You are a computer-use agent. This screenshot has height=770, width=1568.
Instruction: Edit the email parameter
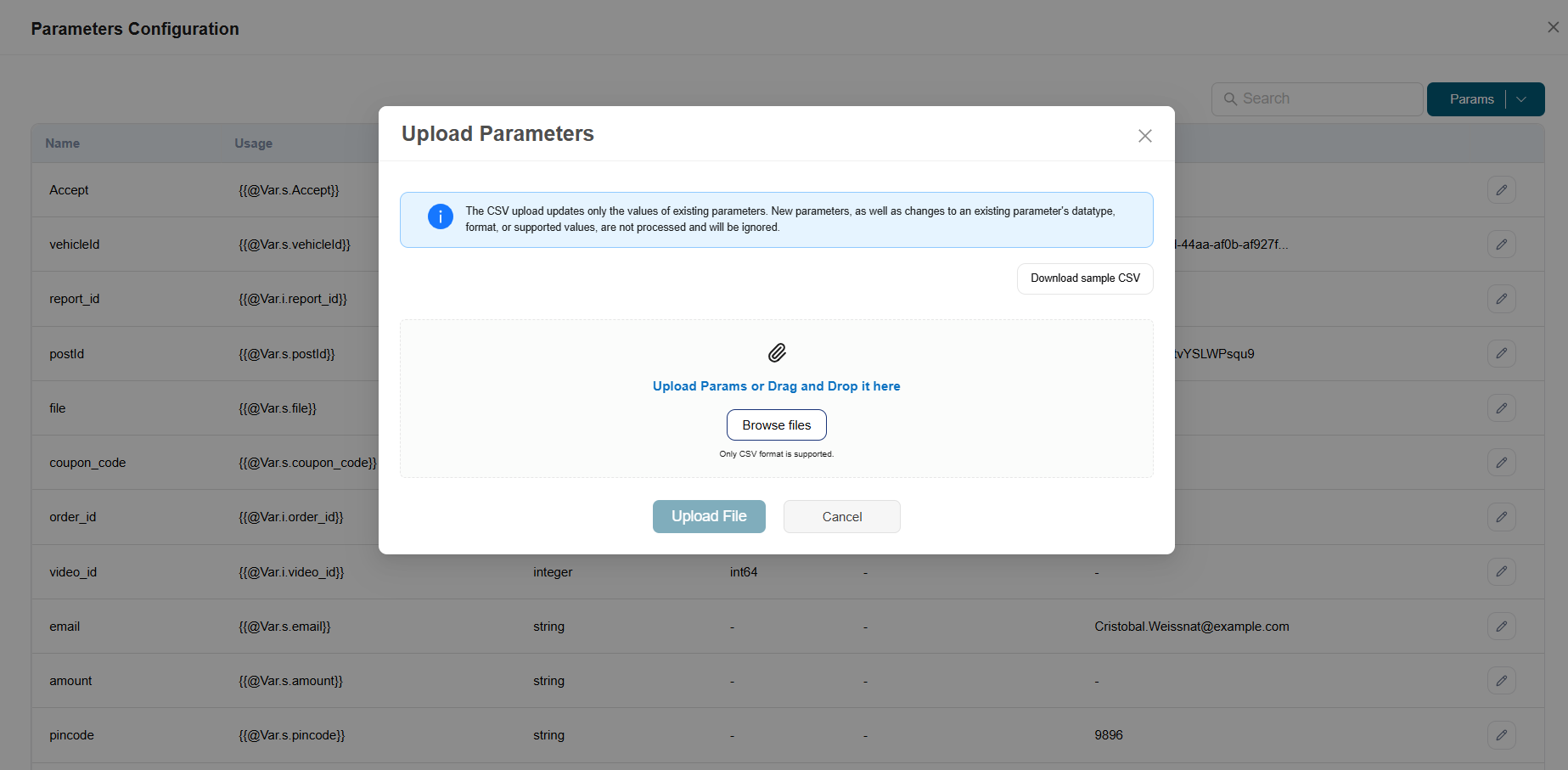tap(1501, 626)
